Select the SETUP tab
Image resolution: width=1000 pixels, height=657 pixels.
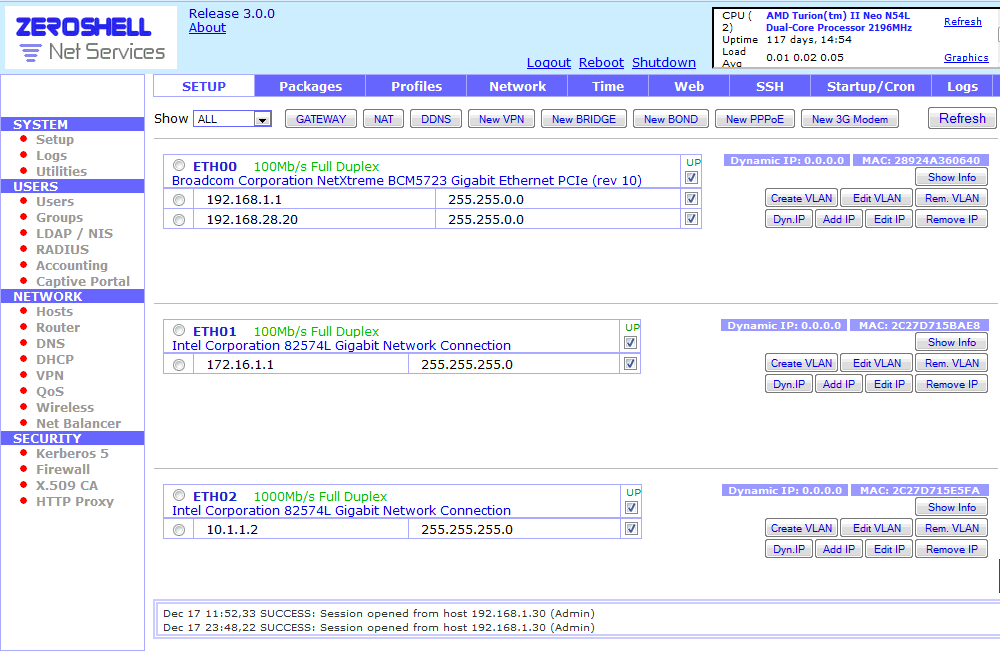204,86
